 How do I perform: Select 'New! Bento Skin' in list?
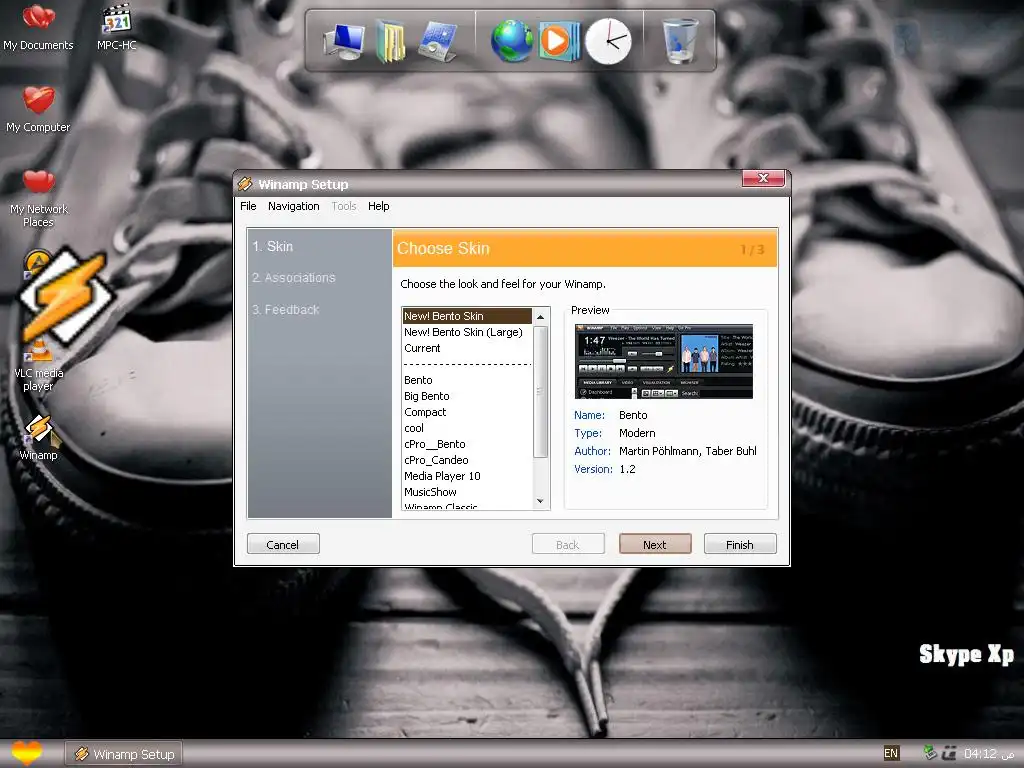pos(467,316)
